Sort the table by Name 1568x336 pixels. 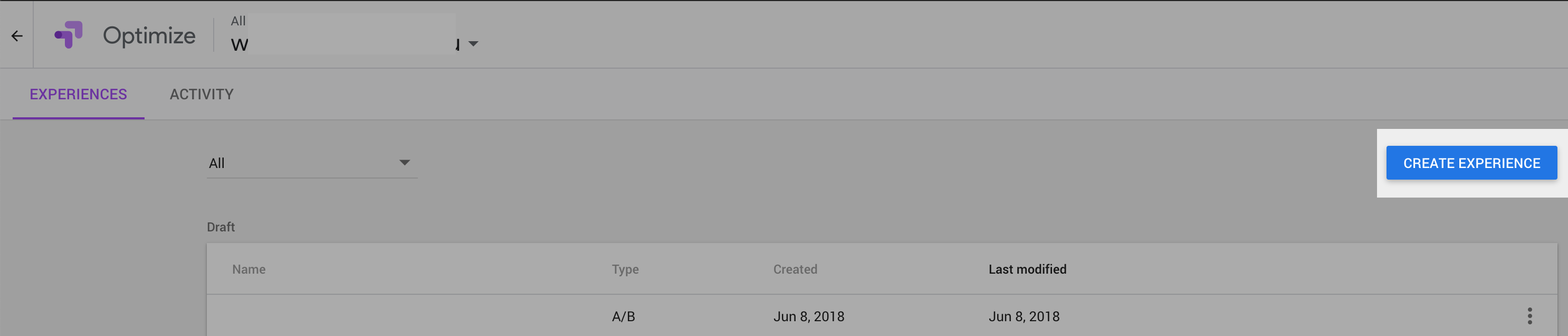tap(249, 269)
